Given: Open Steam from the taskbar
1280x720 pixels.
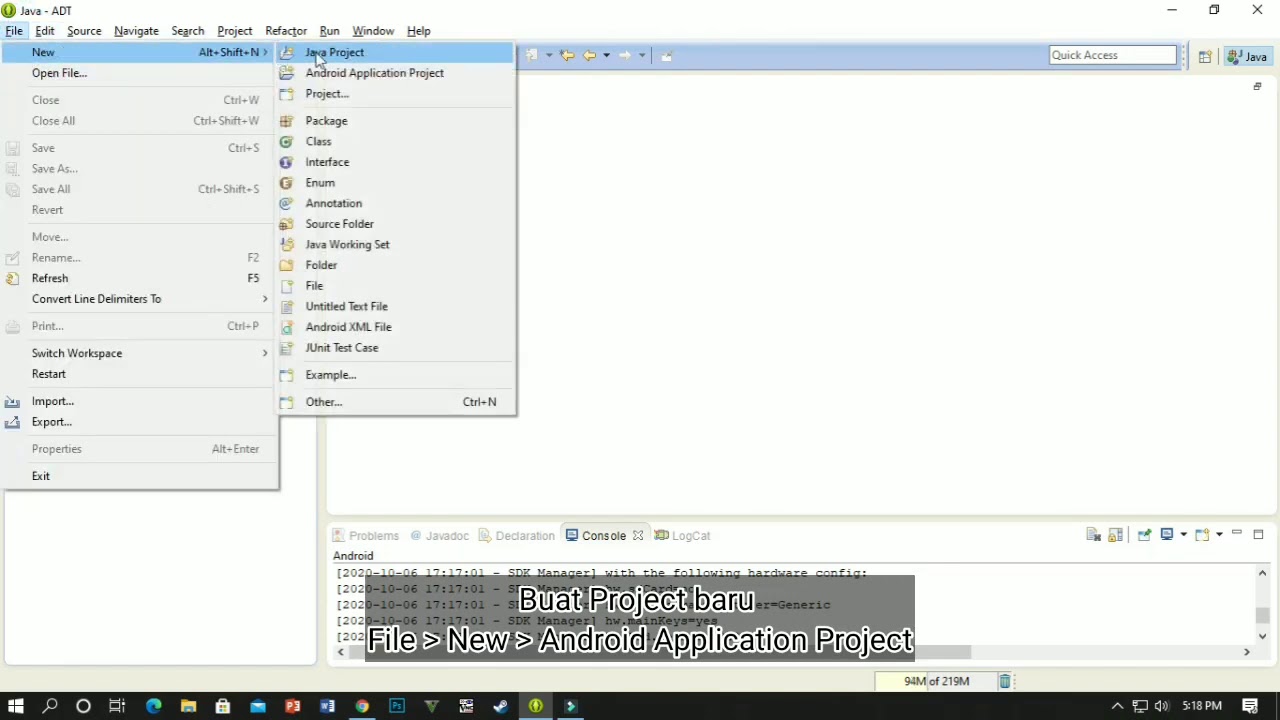Looking at the screenshot, I should [500, 706].
